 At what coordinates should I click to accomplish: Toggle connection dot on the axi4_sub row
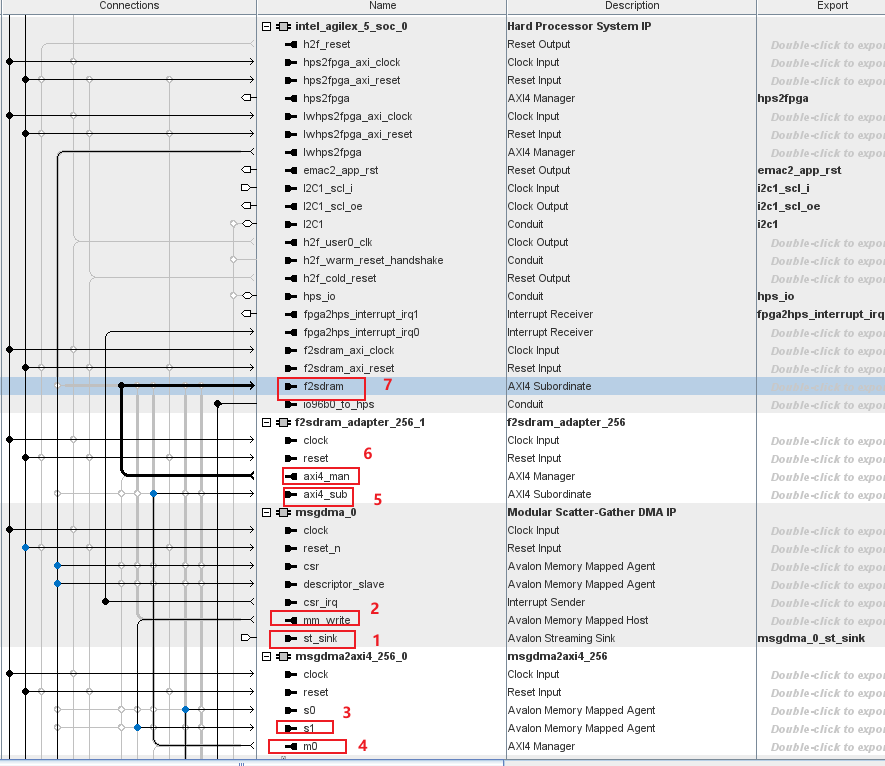[x=154, y=494]
